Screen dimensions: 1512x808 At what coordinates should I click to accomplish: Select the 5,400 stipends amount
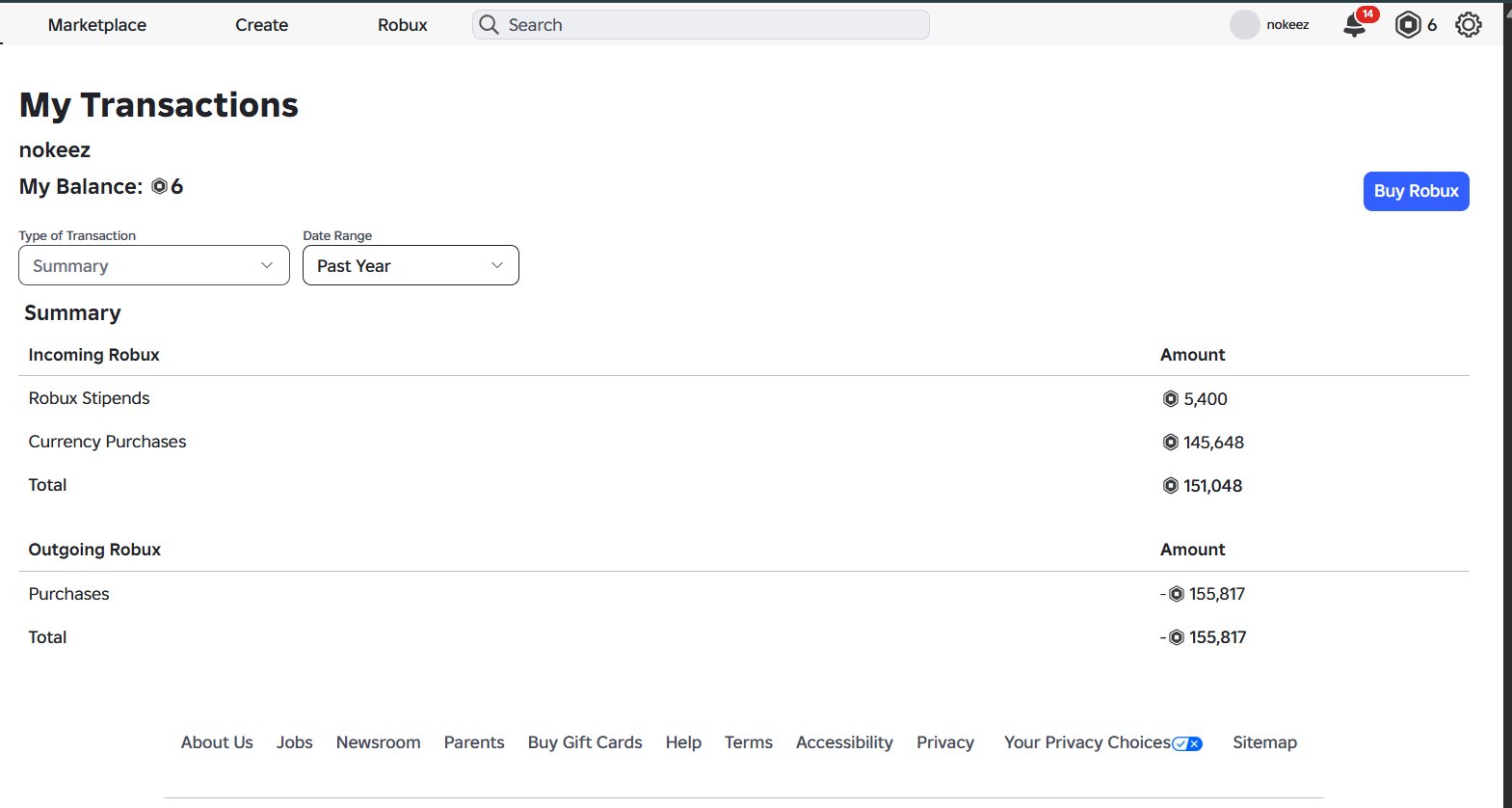click(1206, 399)
